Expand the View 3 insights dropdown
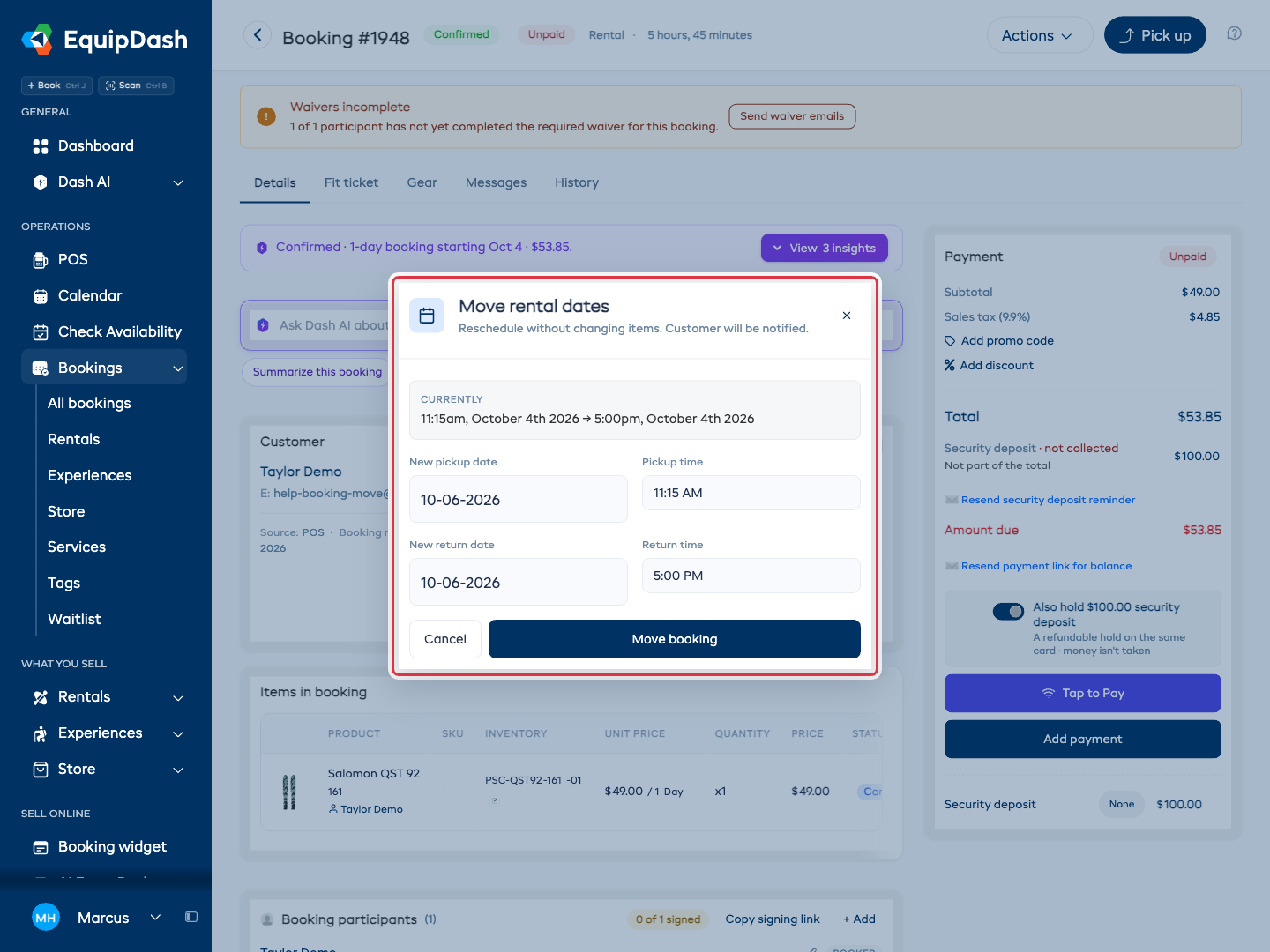 pyautogui.click(x=825, y=248)
